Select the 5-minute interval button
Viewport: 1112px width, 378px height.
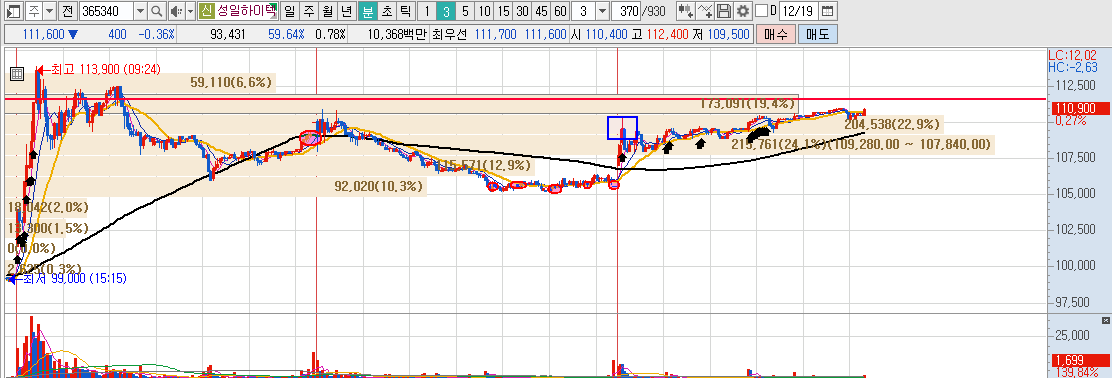tap(464, 11)
